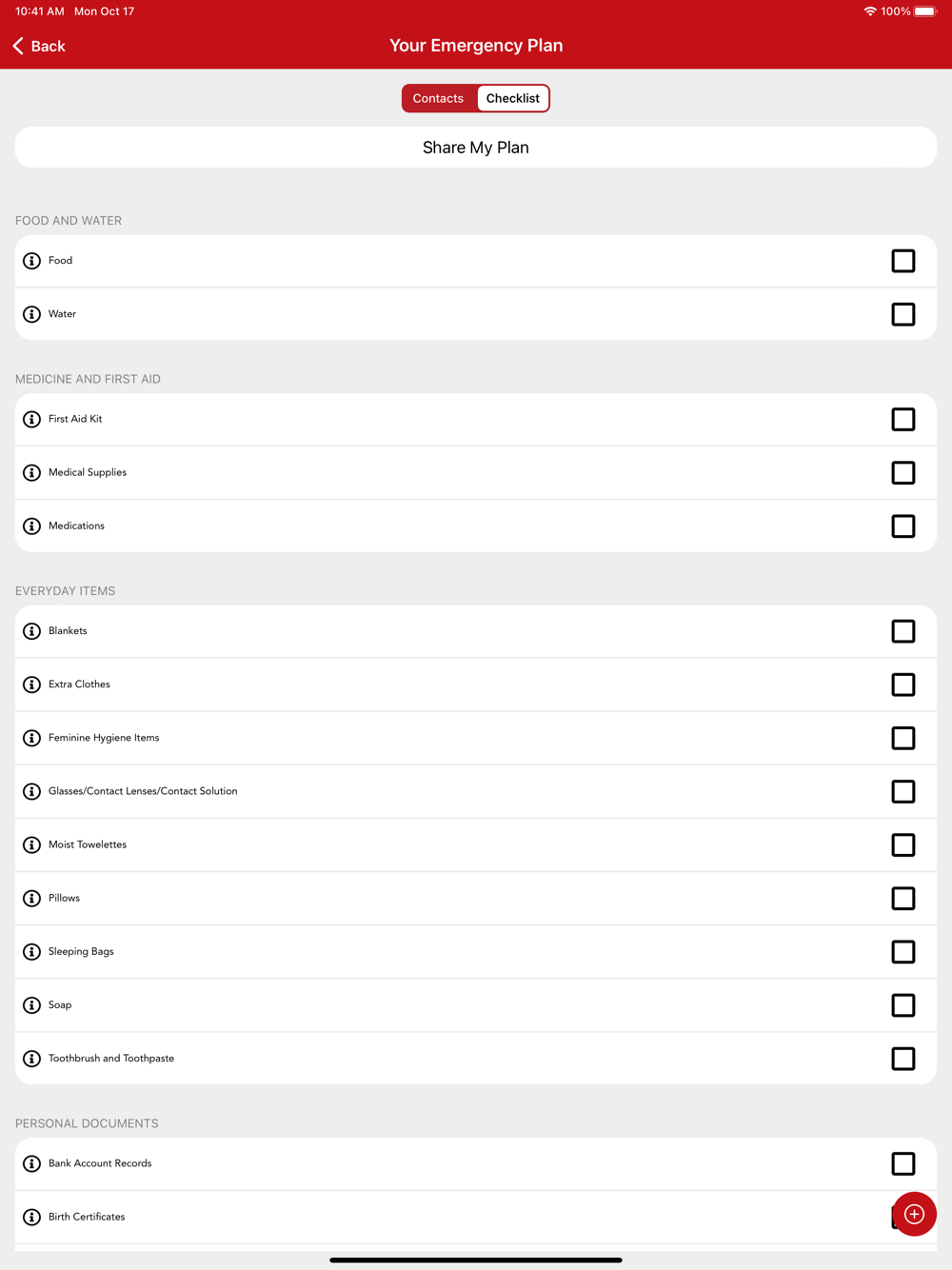Mark Extra Clothes as packed
Viewport: 952px width, 1270px height.
(x=903, y=685)
